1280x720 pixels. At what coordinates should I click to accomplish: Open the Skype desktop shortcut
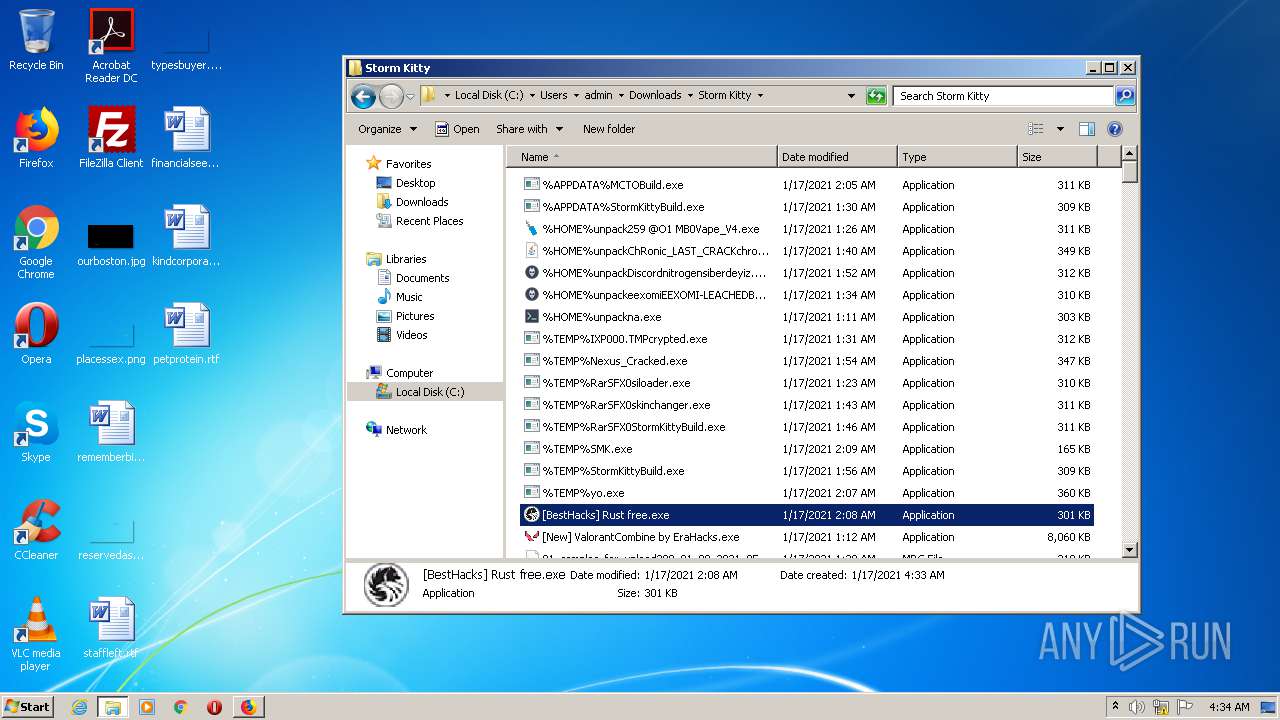(36, 432)
